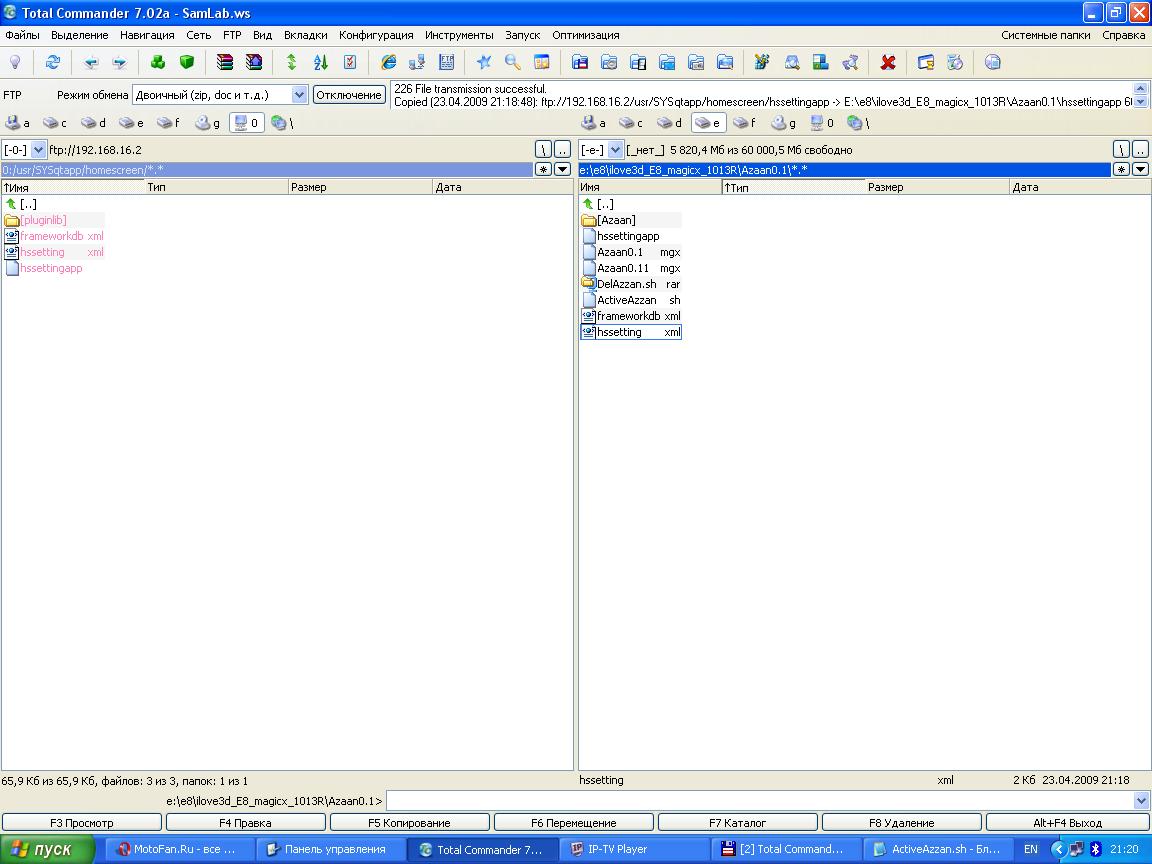The height and width of the screenshot is (864, 1152).
Task: Click the single green cube icon
Action: (x=187, y=62)
